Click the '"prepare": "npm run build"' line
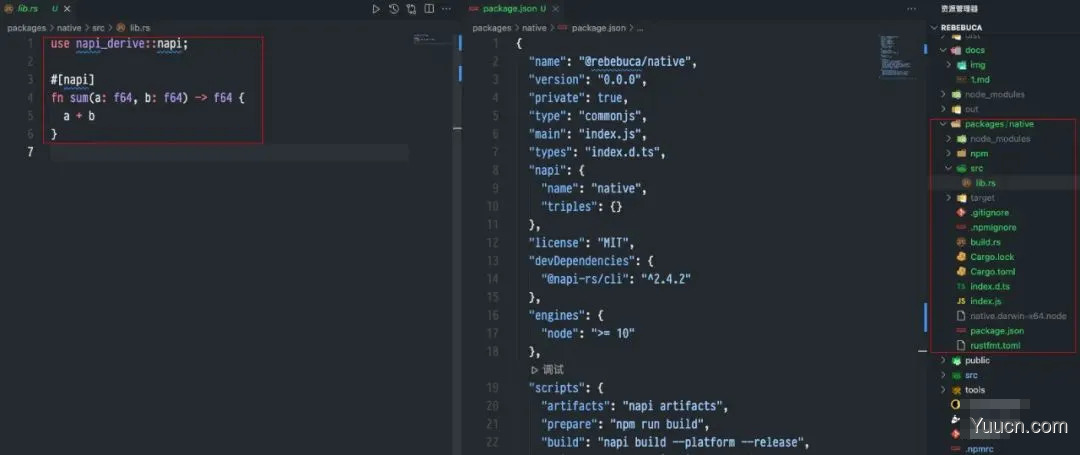The height and width of the screenshot is (455, 1080). tap(625, 424)
